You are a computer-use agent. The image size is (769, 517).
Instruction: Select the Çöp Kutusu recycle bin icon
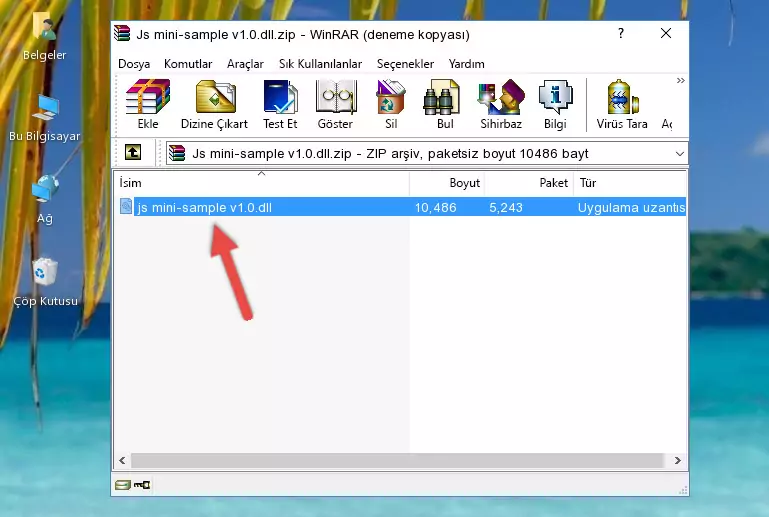45,283
